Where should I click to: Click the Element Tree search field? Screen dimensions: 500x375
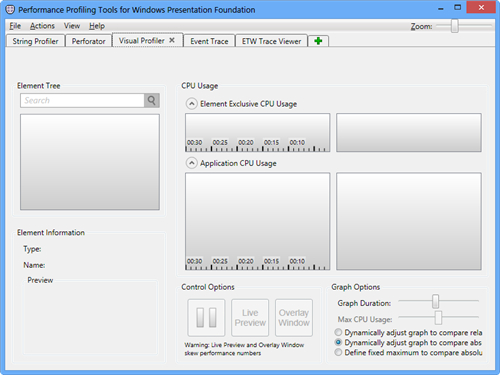82,100
